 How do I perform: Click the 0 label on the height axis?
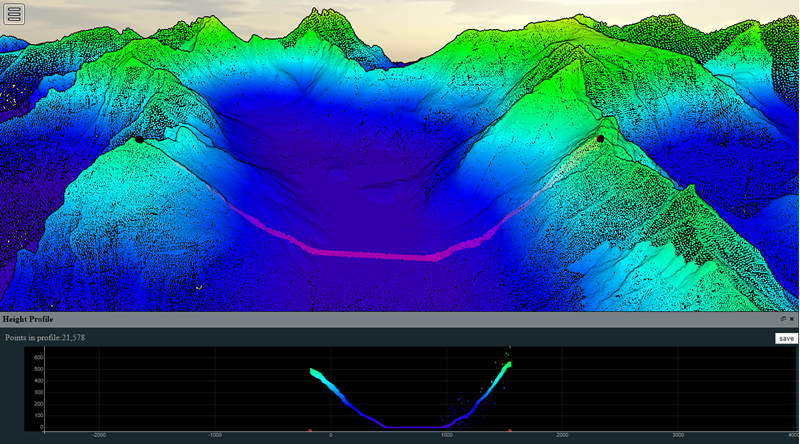pos(42,427)
